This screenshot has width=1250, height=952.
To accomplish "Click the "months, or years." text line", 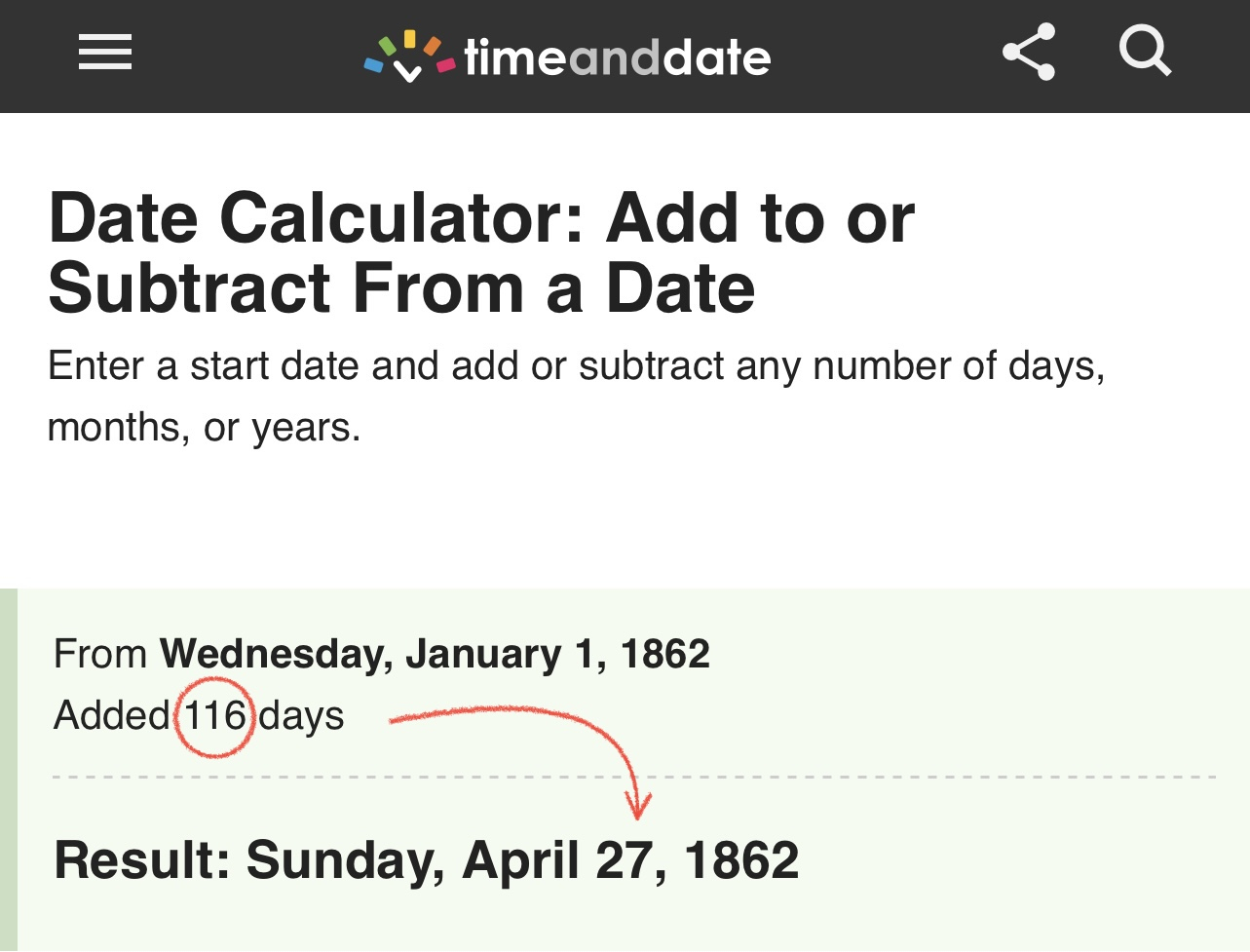I will pyautogui.click(x=204, y=428).
